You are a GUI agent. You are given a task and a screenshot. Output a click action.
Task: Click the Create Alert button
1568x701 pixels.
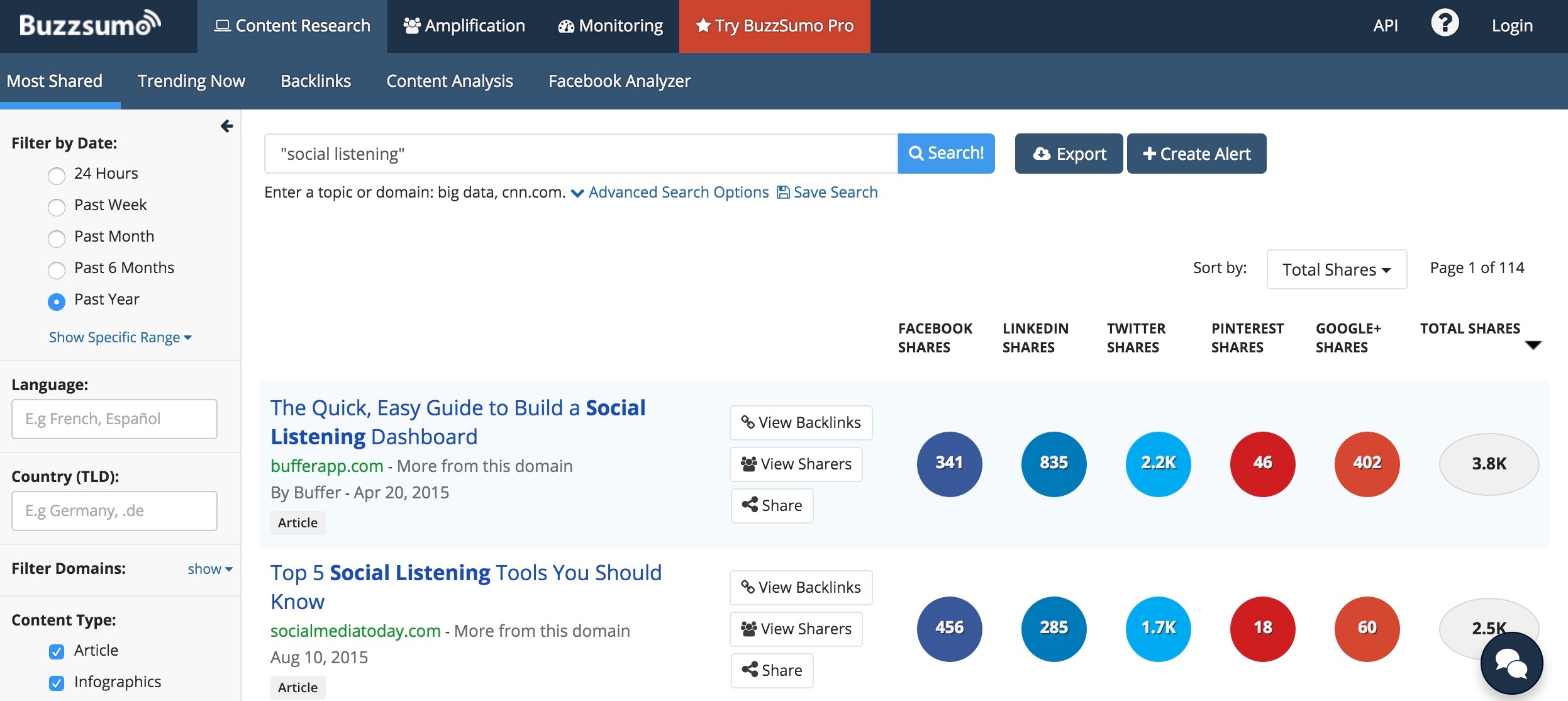pyautogui.click(x=1197, y=154)
